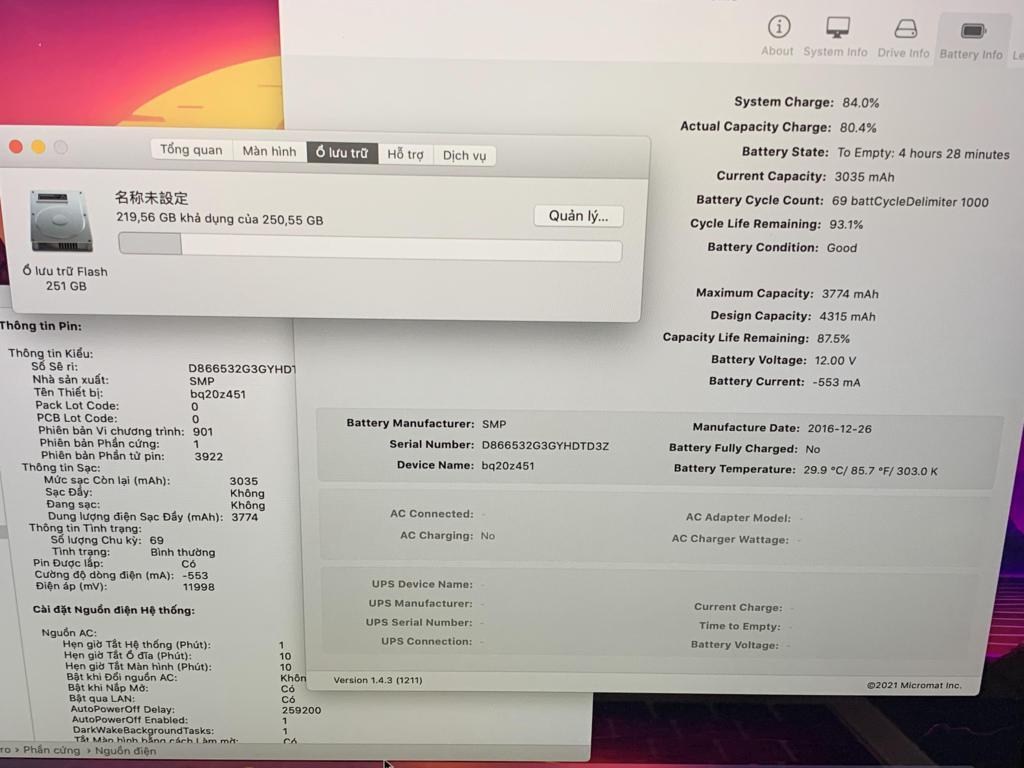Image resolution: width=1024 pixels, height=768 pixels.
Task: Click the Cycle Life Remaining value 93.1%
Action: click(x=846, y=225)
